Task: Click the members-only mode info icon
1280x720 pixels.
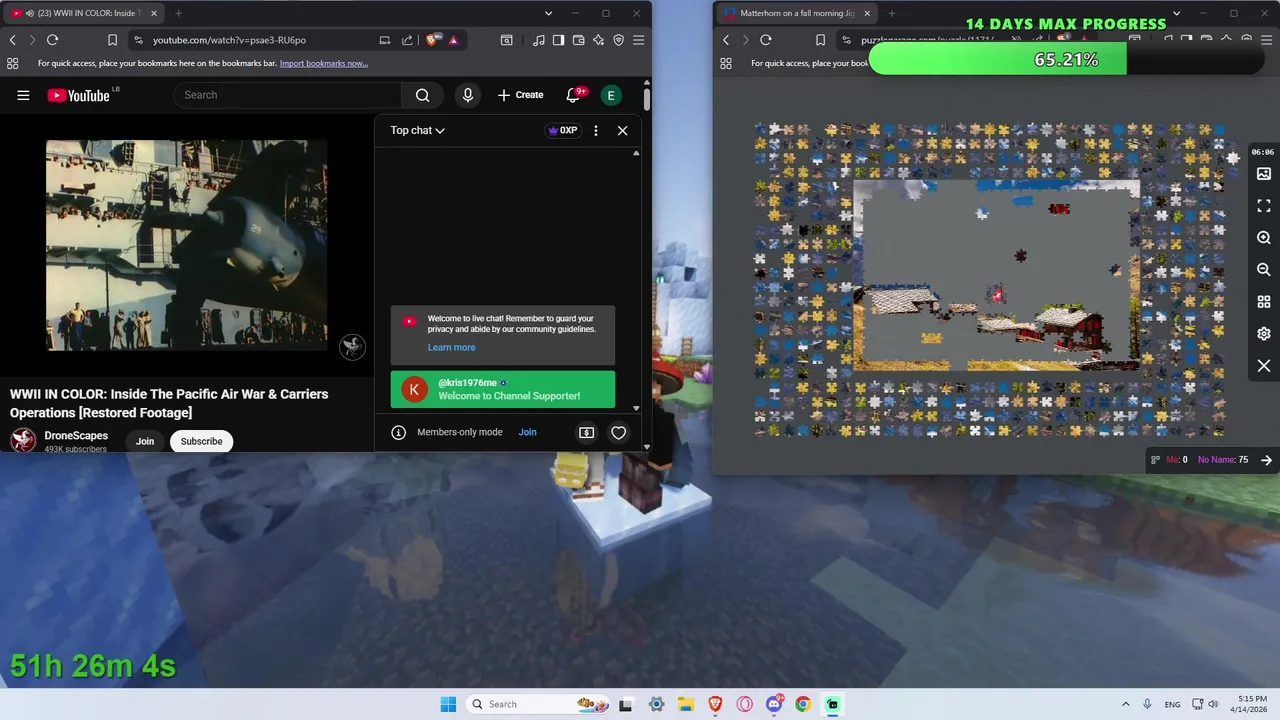Action: (x=398, y=432)
